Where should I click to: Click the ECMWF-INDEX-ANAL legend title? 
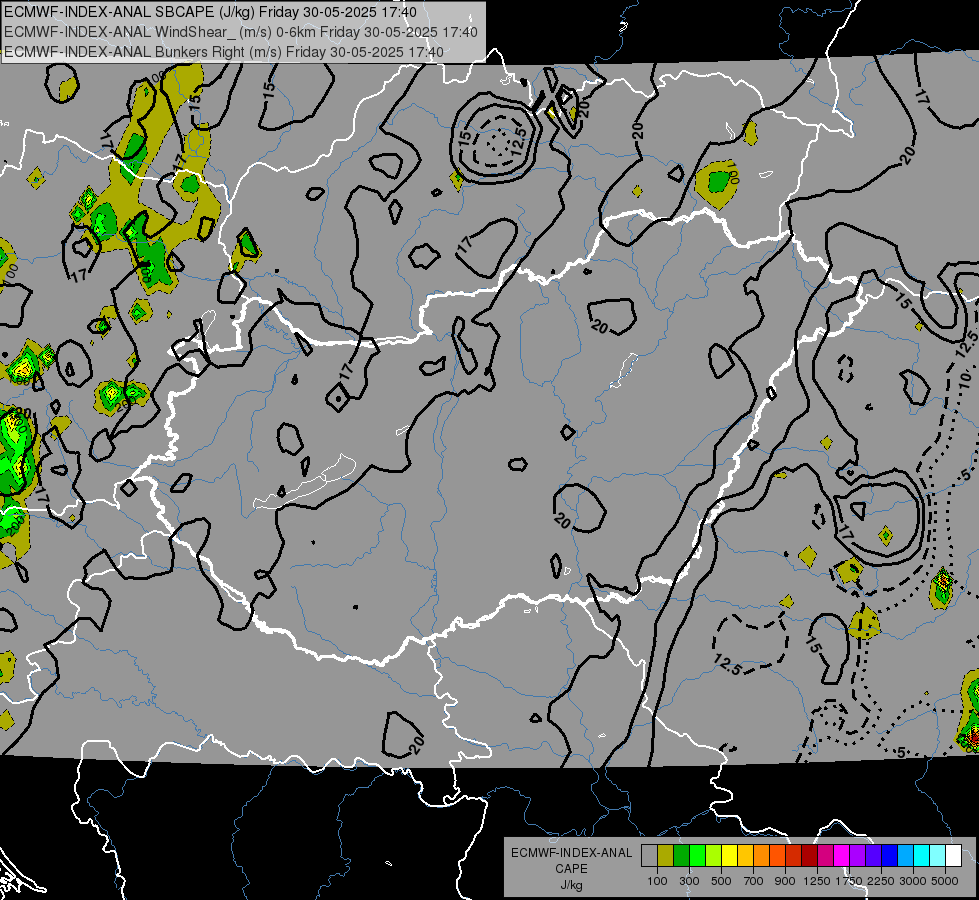[571, 853]
